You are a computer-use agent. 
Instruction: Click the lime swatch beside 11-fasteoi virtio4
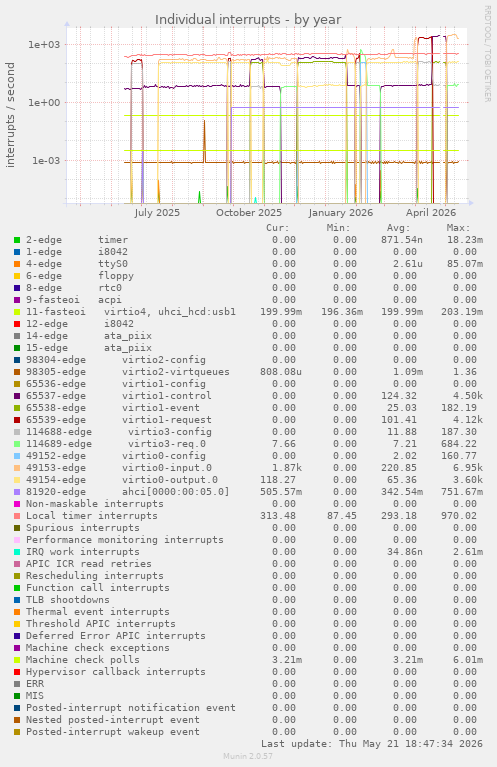click(17, 312)
